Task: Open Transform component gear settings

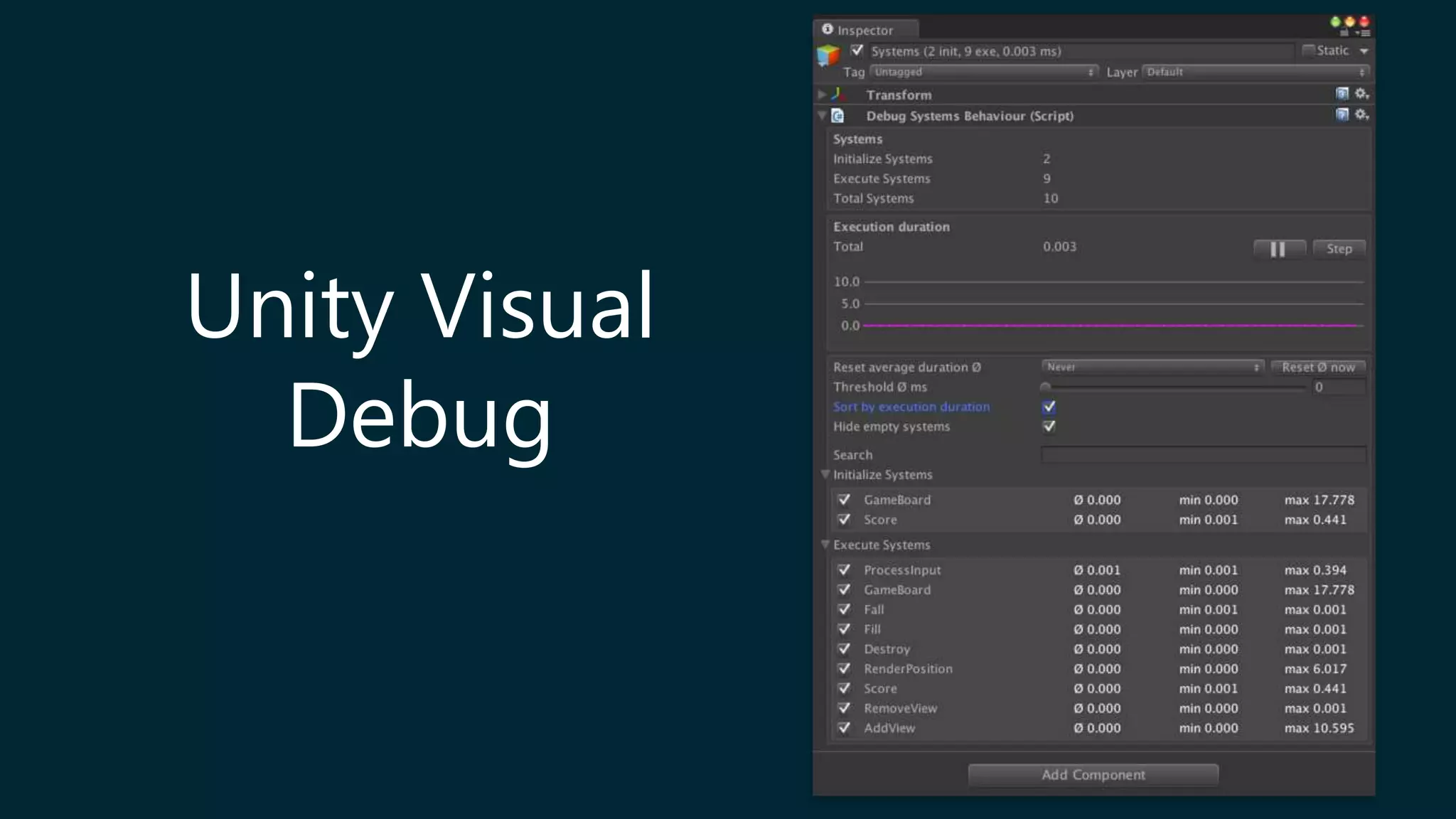Action: [x=1362, y=94]
